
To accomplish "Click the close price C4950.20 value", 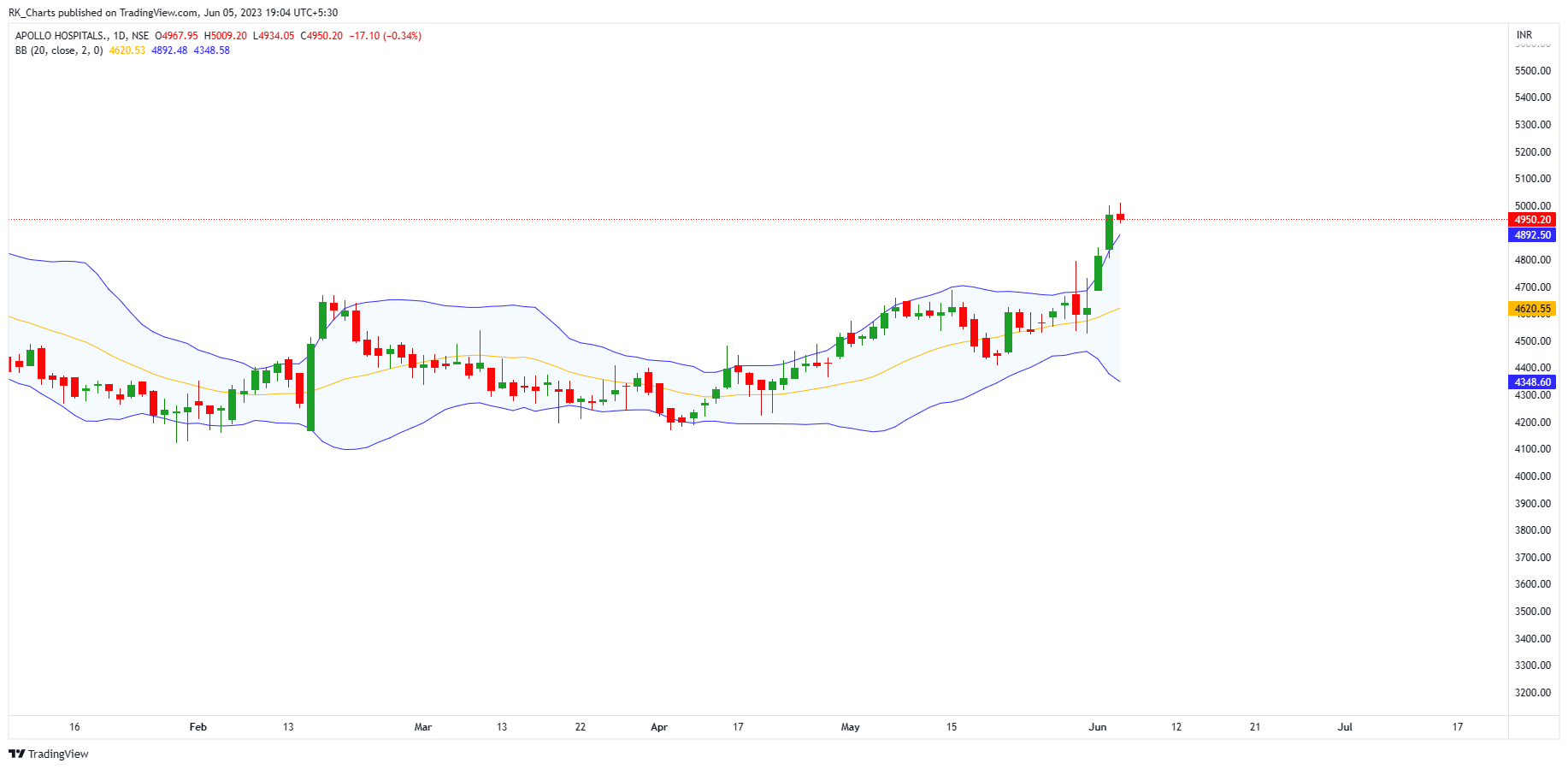I will 321,36.
